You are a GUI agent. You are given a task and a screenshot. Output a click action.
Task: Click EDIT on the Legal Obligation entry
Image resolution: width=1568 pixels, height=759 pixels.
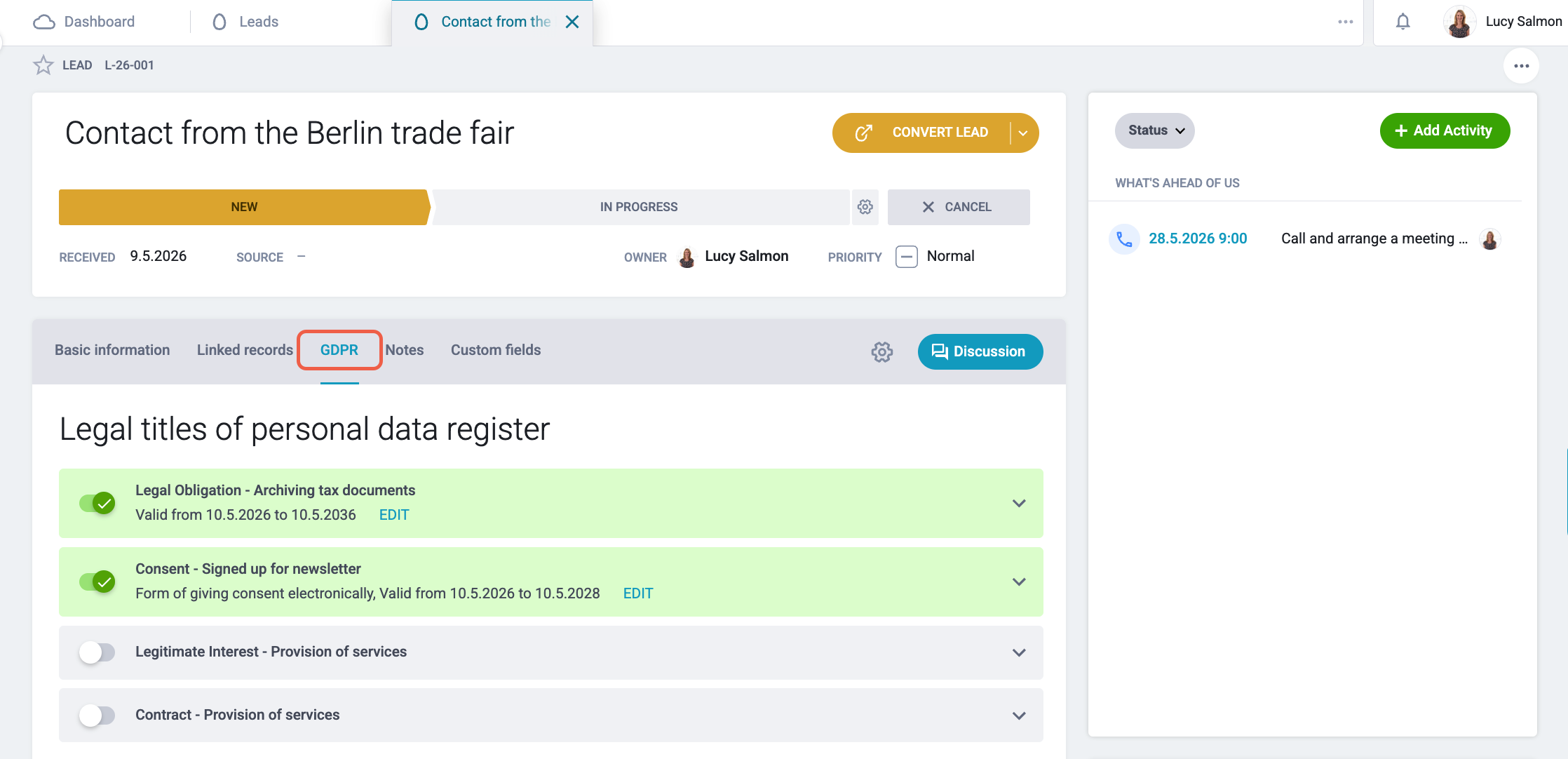coord(394,515)
